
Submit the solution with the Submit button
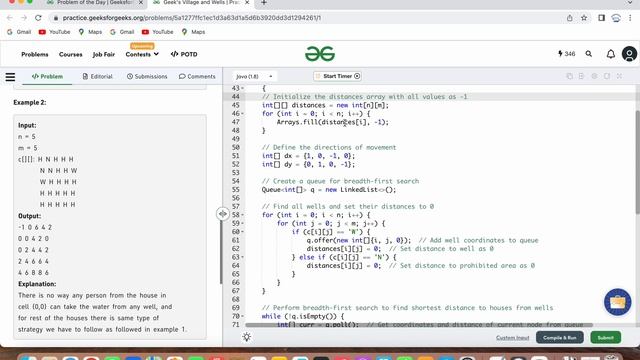[x=605, y=338]
